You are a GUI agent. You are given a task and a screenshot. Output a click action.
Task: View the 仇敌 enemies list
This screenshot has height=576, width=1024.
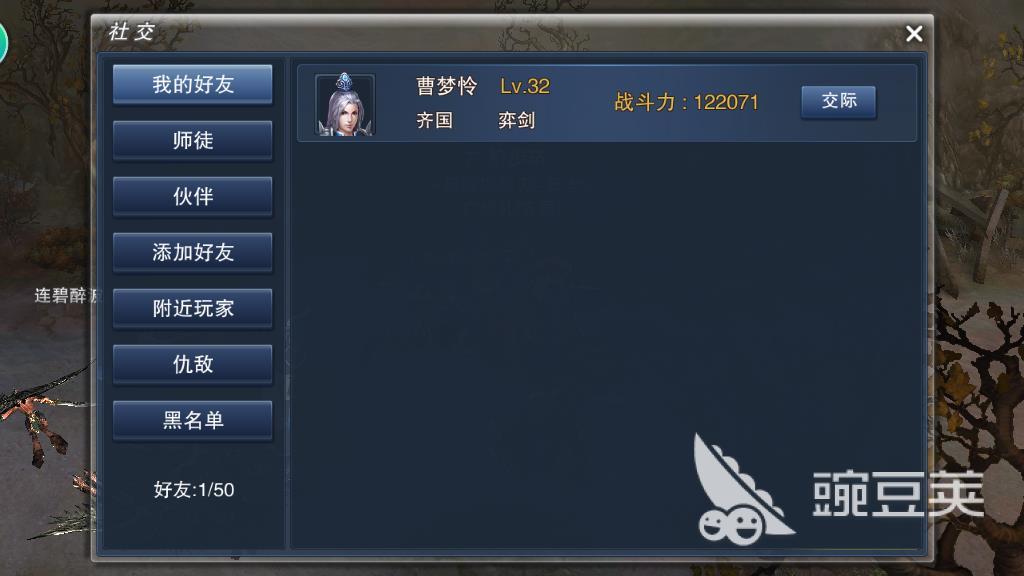(x=193, y=364)
